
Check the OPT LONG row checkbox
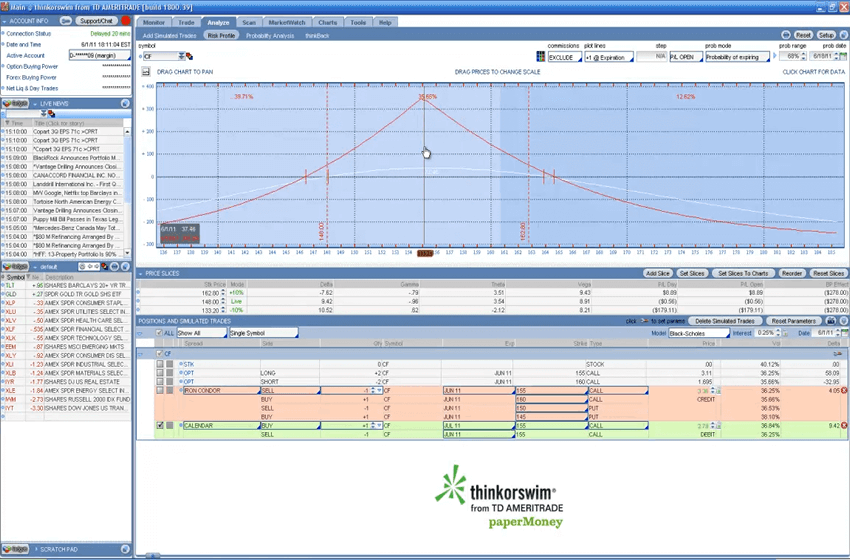tap(160, 373)
